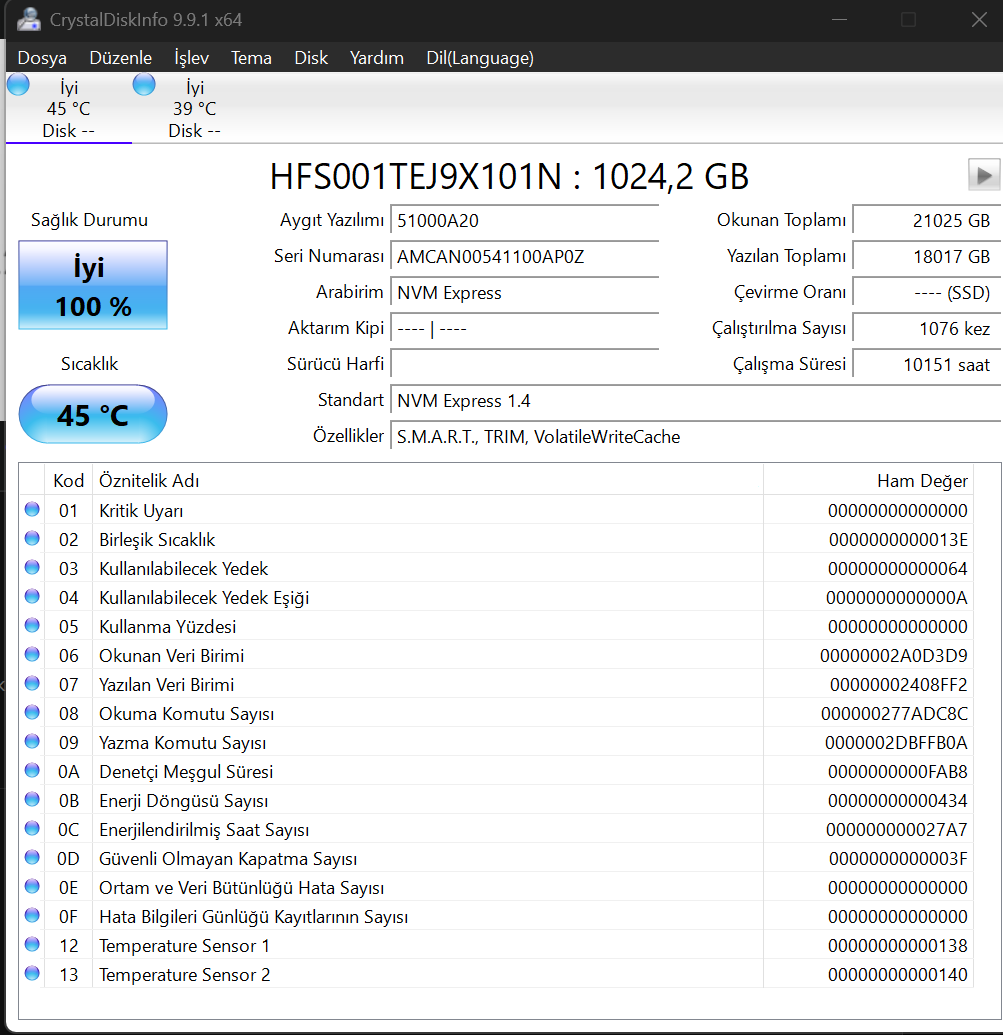
Task: Select the first disk's blue status orb
Action: point(18,84)
